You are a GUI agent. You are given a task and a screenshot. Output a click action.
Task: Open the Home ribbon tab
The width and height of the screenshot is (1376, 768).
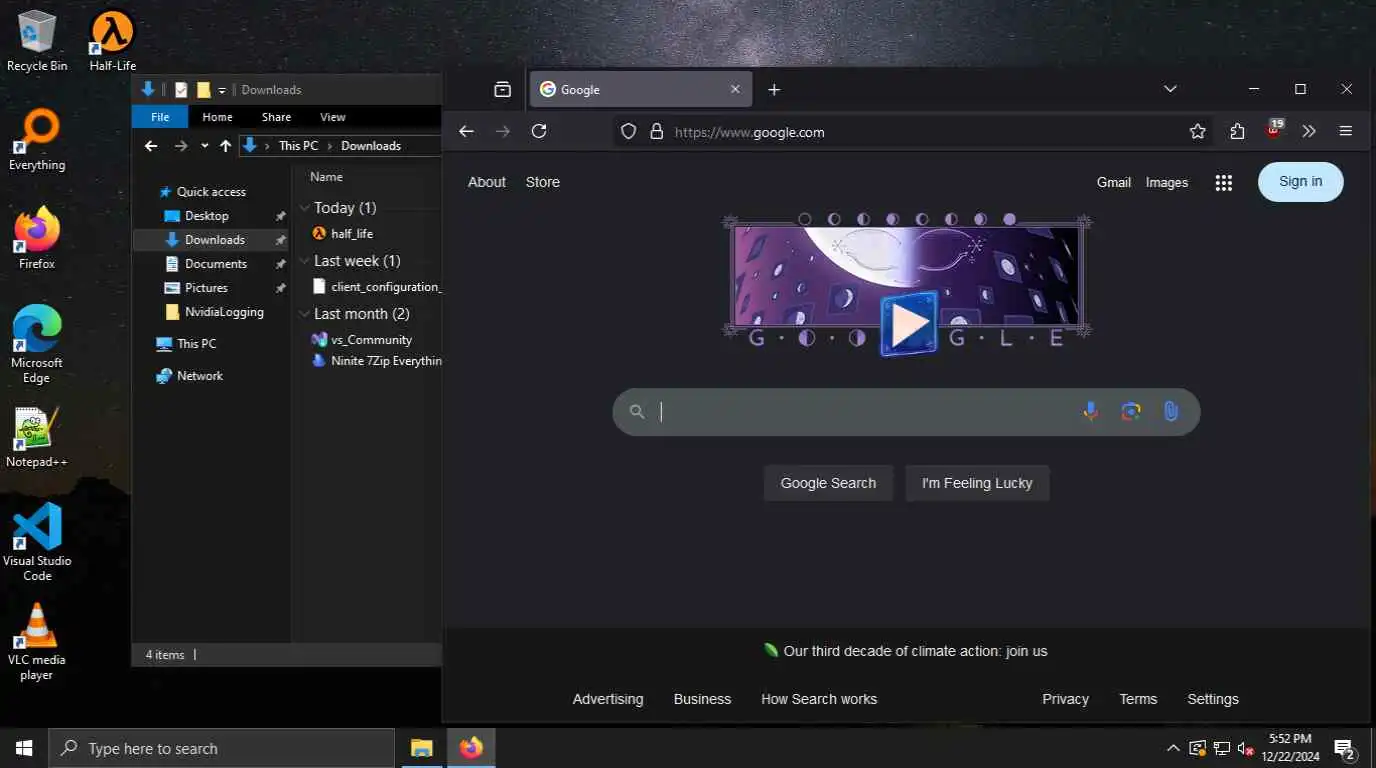(x=217, y=117)
